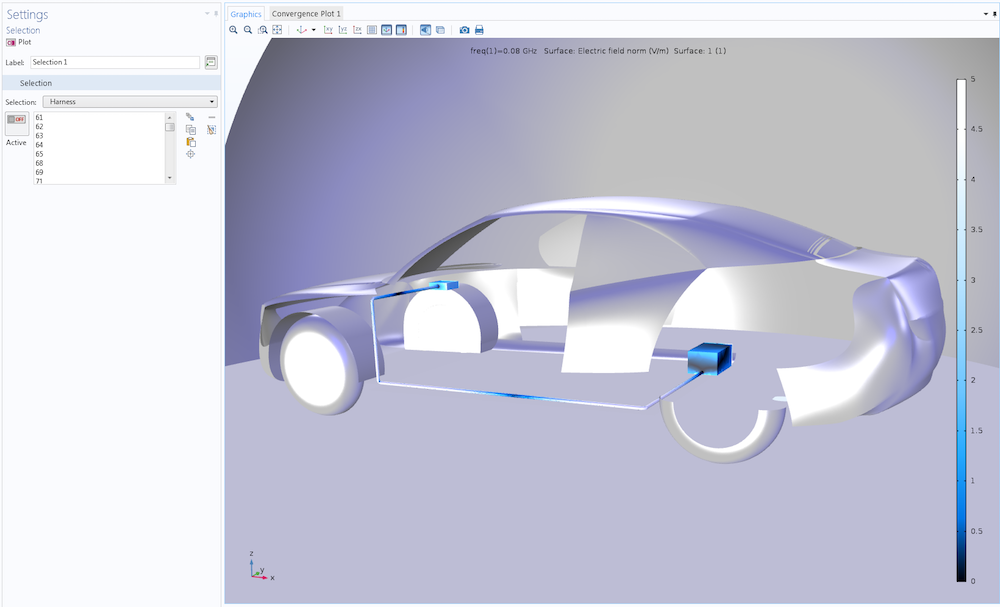
Task: Open the Harness selection dropdown
Action: pyautogui.click(x=130, y=102)
